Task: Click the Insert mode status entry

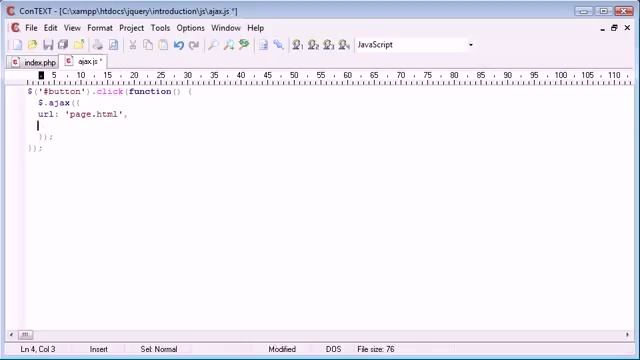Action: (98, 349)
